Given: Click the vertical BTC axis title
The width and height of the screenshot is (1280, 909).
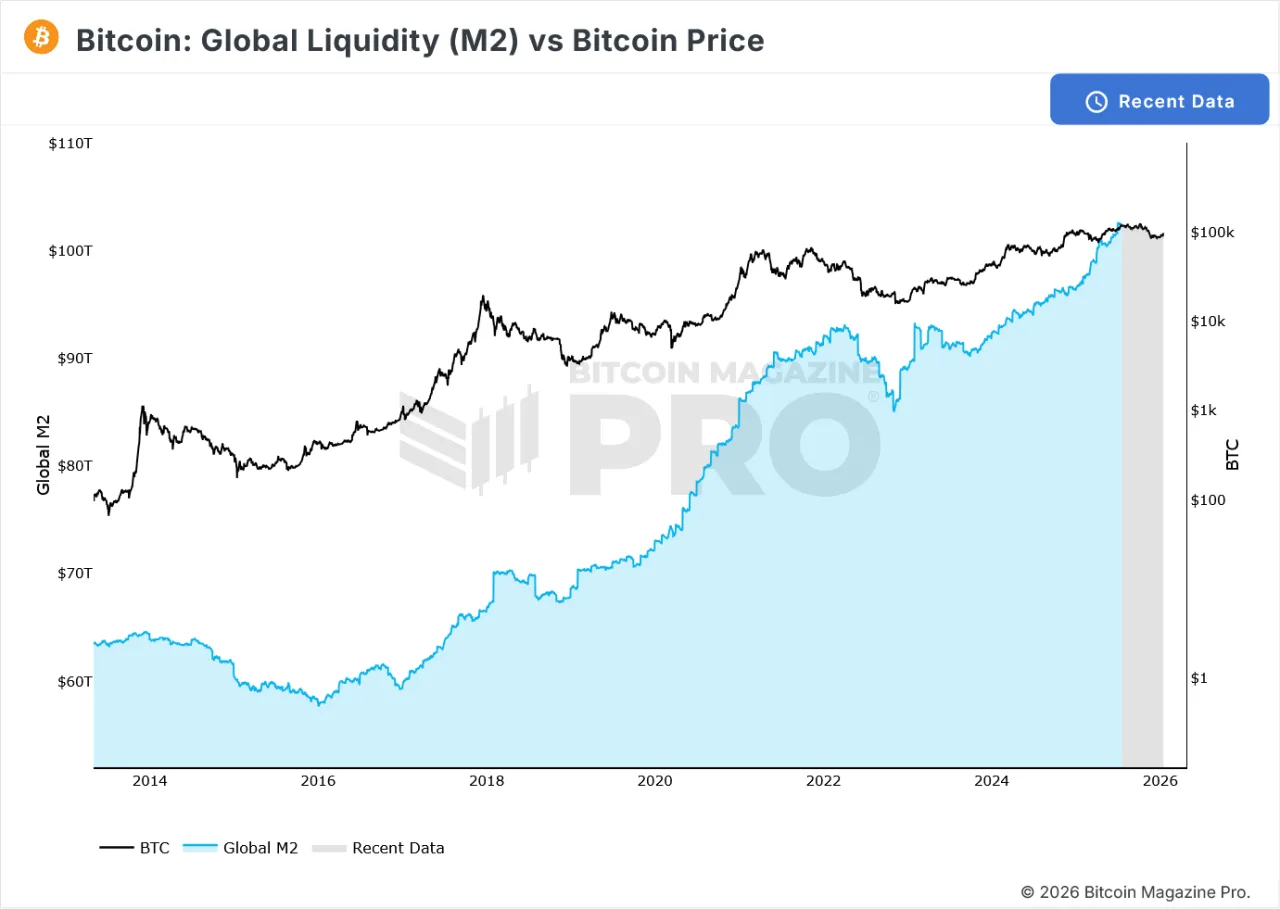Looking at the screenshot, I should pos(1233,455).
